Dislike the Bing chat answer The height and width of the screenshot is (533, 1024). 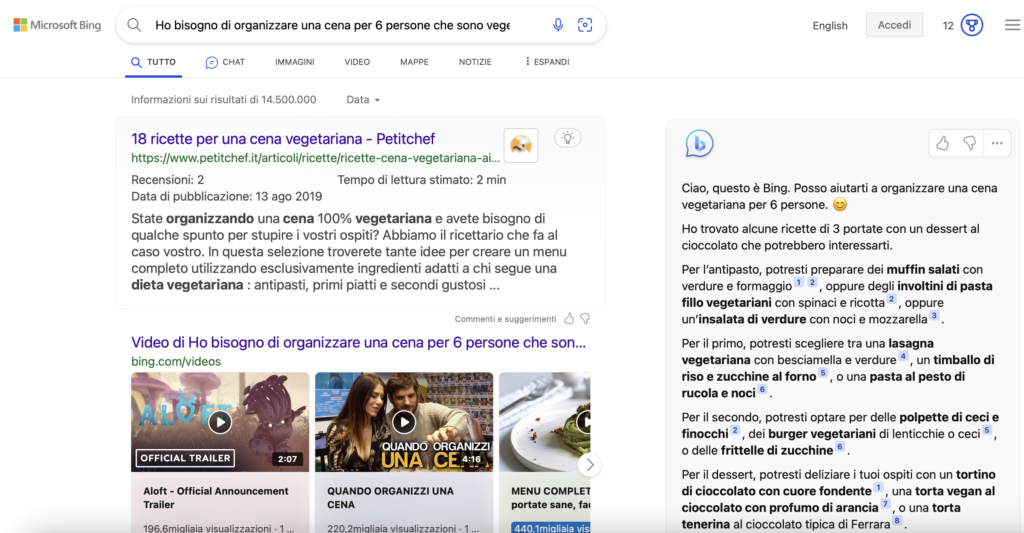pyautogui.click(x=970, y=143)
